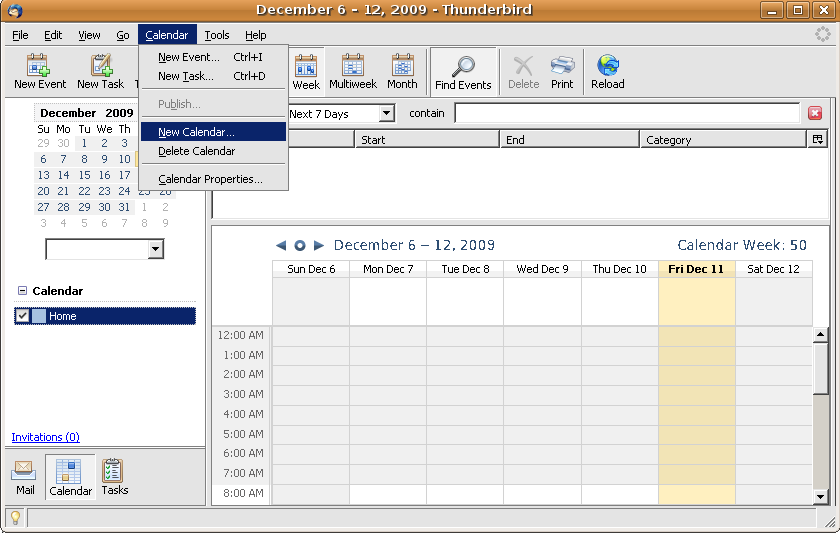Click the Delete toolbar icon
Viewport: 840px width, 533px height.
tap(523, 65)
